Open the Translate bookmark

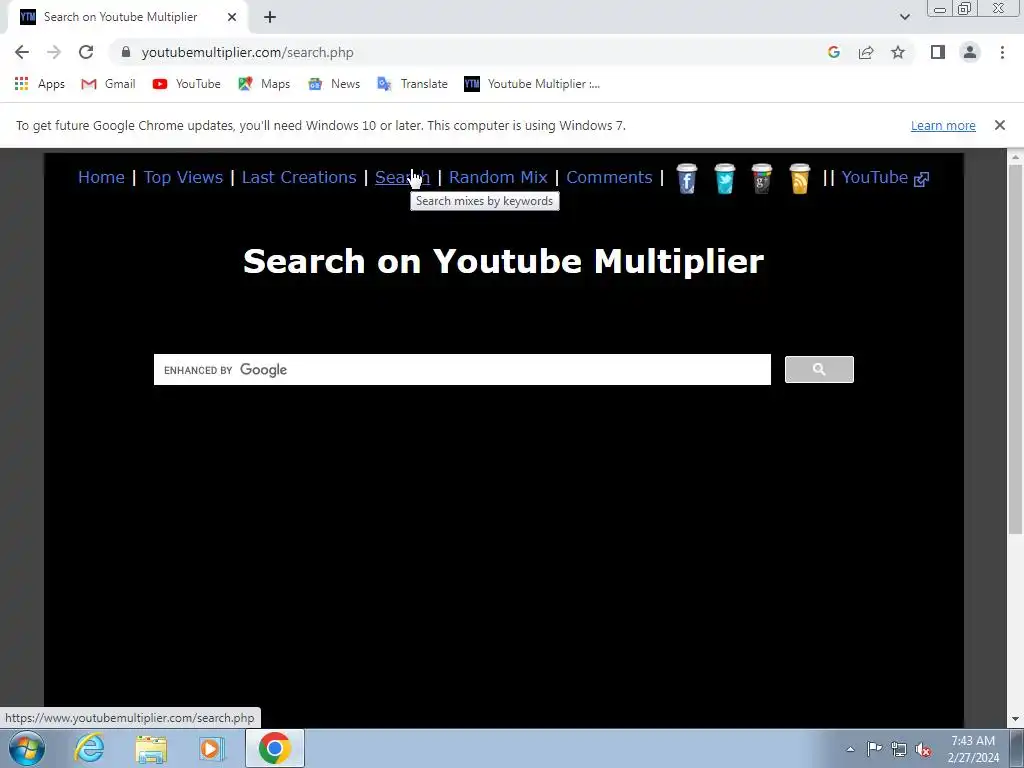(x=413, y=84)
